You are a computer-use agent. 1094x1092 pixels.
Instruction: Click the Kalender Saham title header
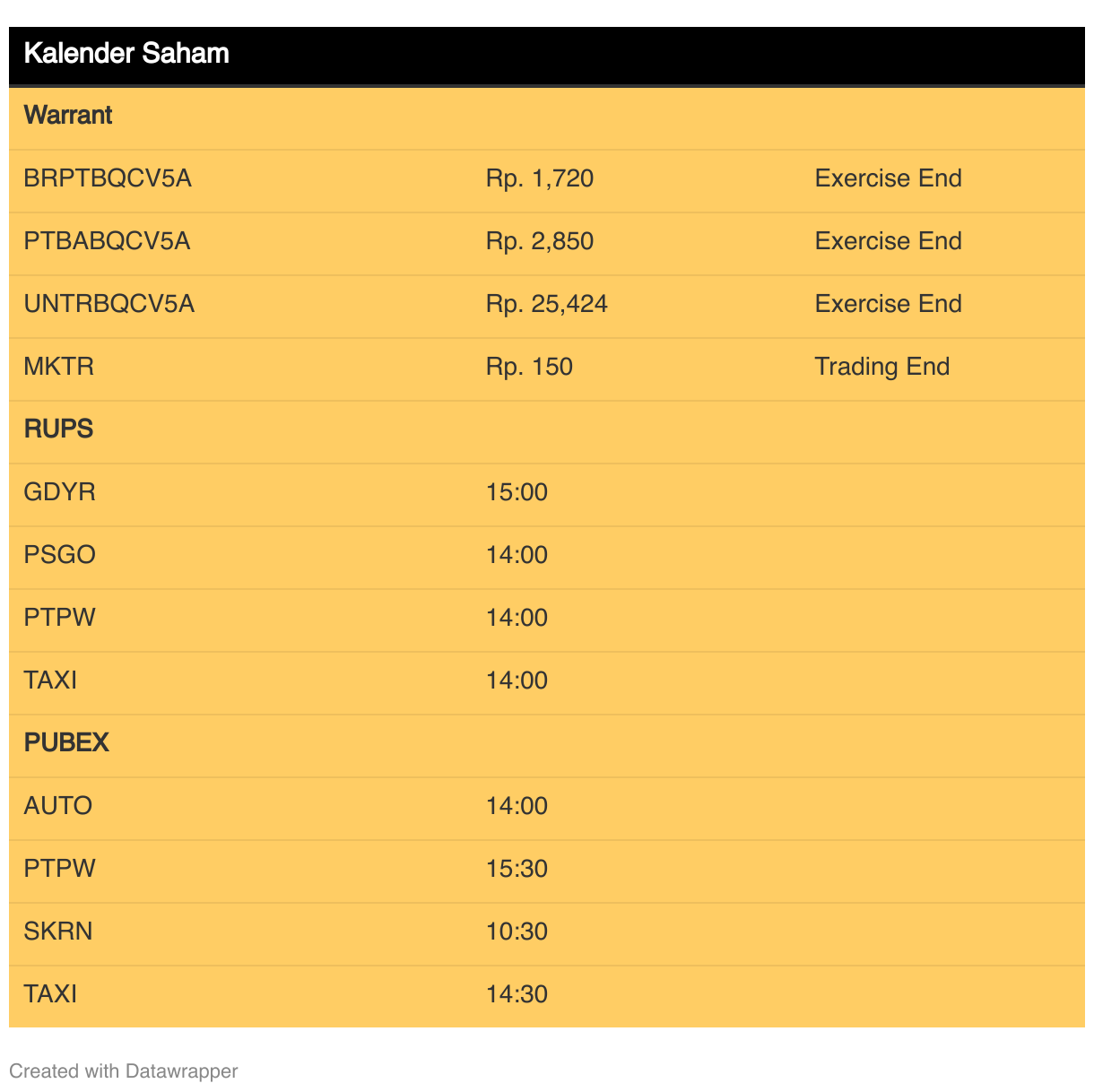pyautogui.click(x=126, y=54)
